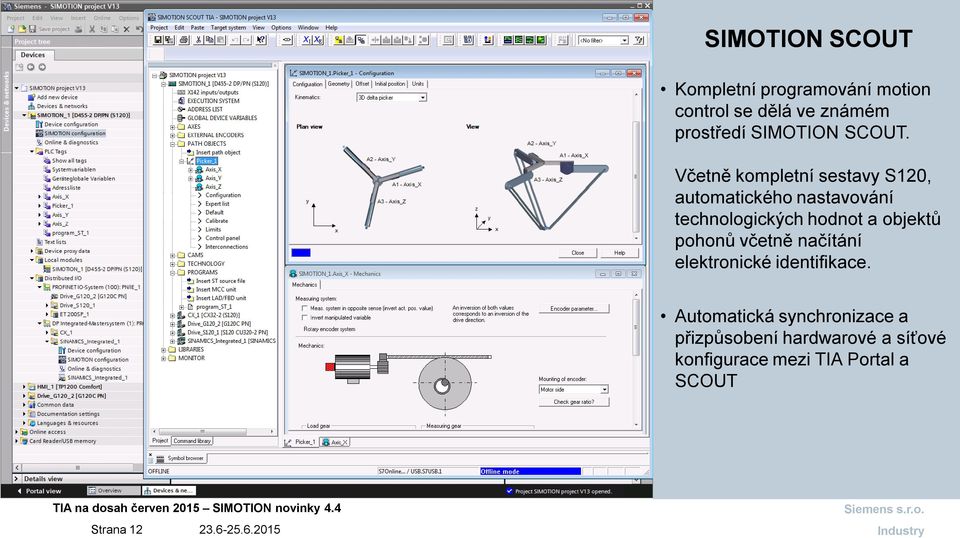Switch to the Units tab
This screenshot has width=960, height=538.
pos(418,84)
